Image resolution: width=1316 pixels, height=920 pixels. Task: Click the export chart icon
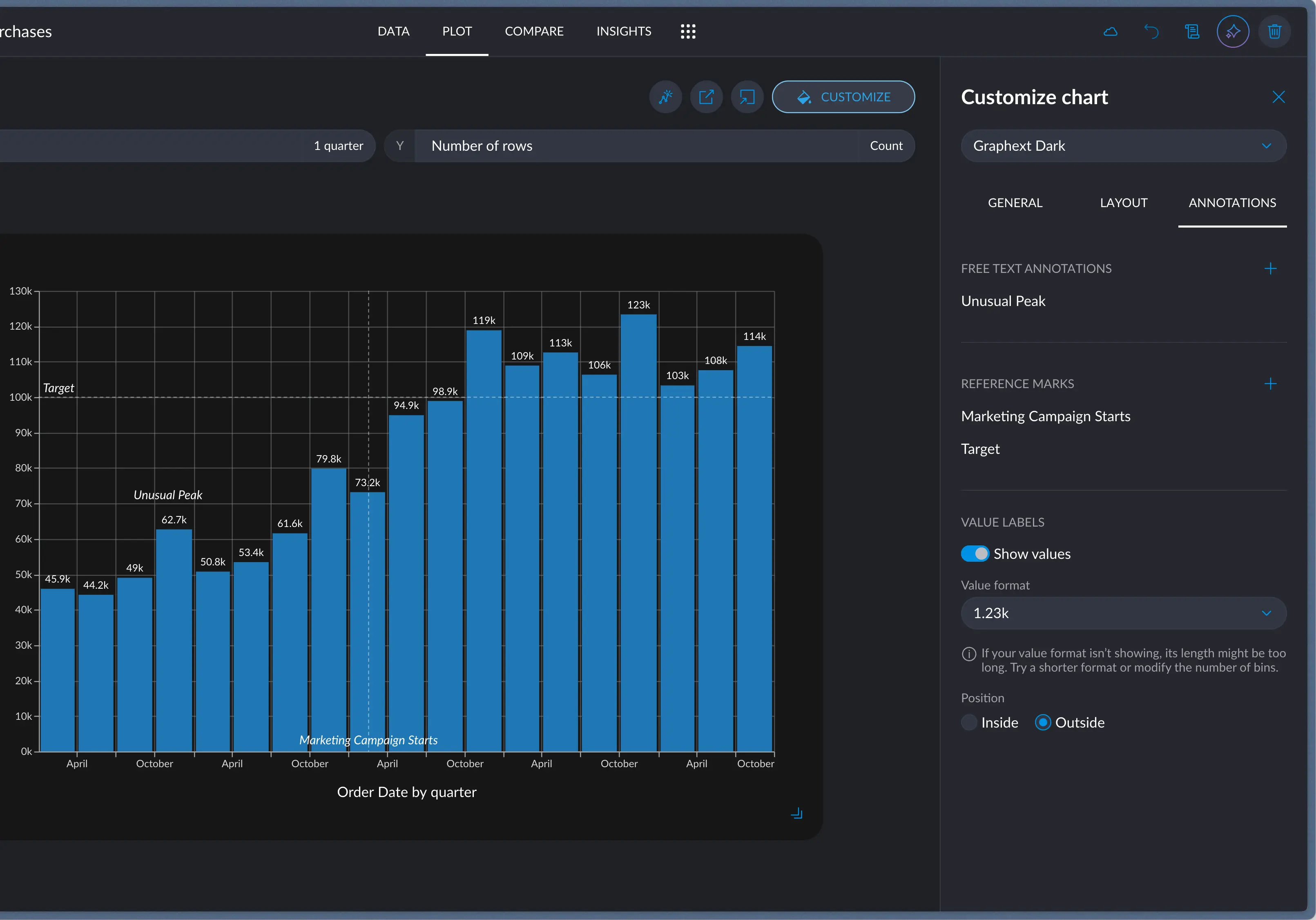coord(706,97)
